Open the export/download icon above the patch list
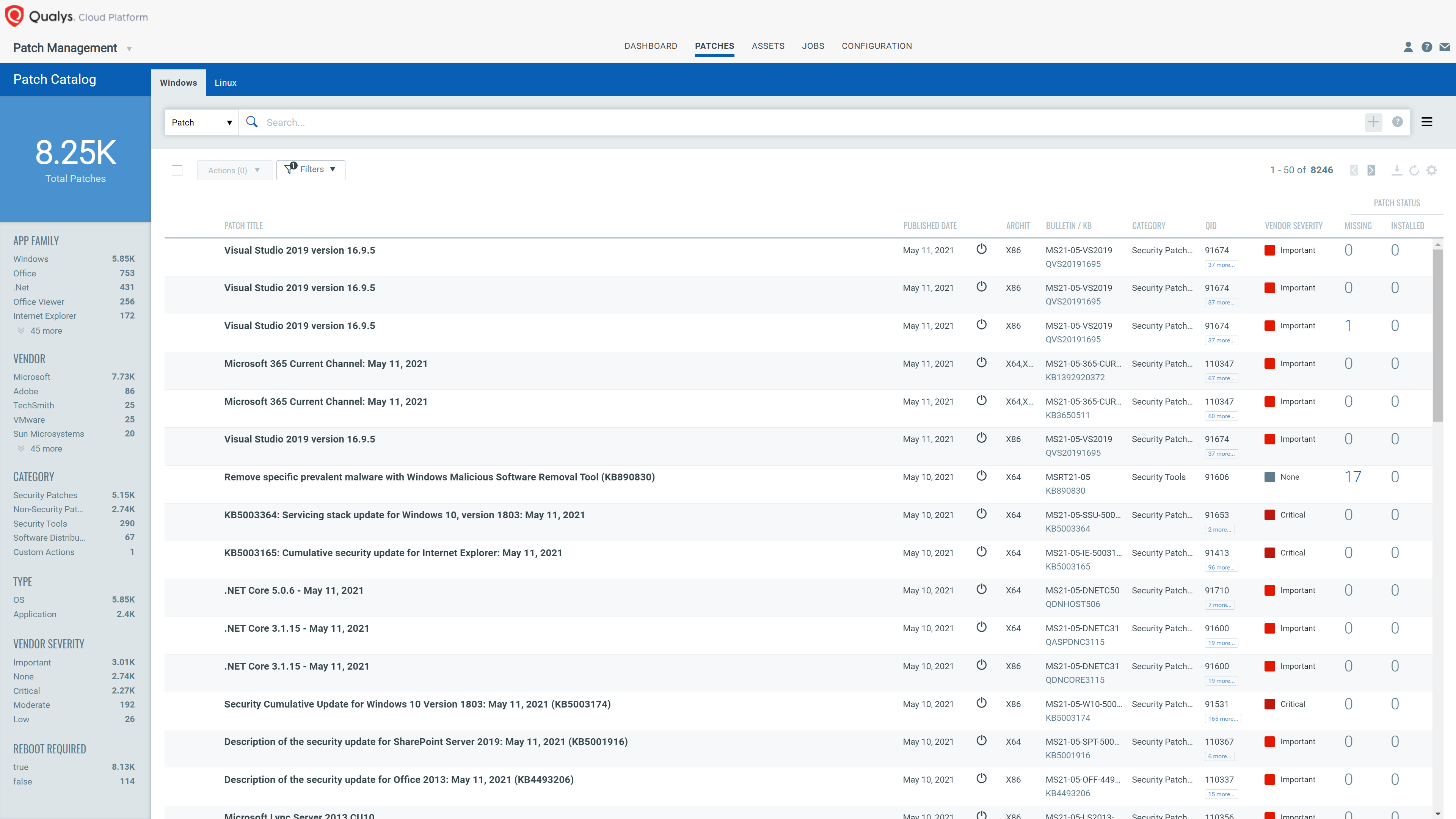Viewport: 1456px width, 819px height. 1396,170
